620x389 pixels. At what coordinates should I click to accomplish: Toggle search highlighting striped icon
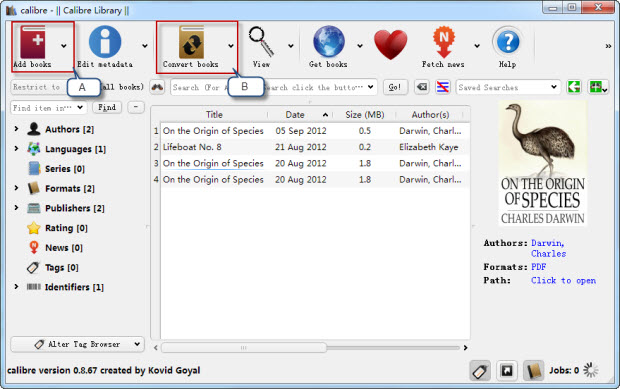pyautogui.click(x=443, y=87)
